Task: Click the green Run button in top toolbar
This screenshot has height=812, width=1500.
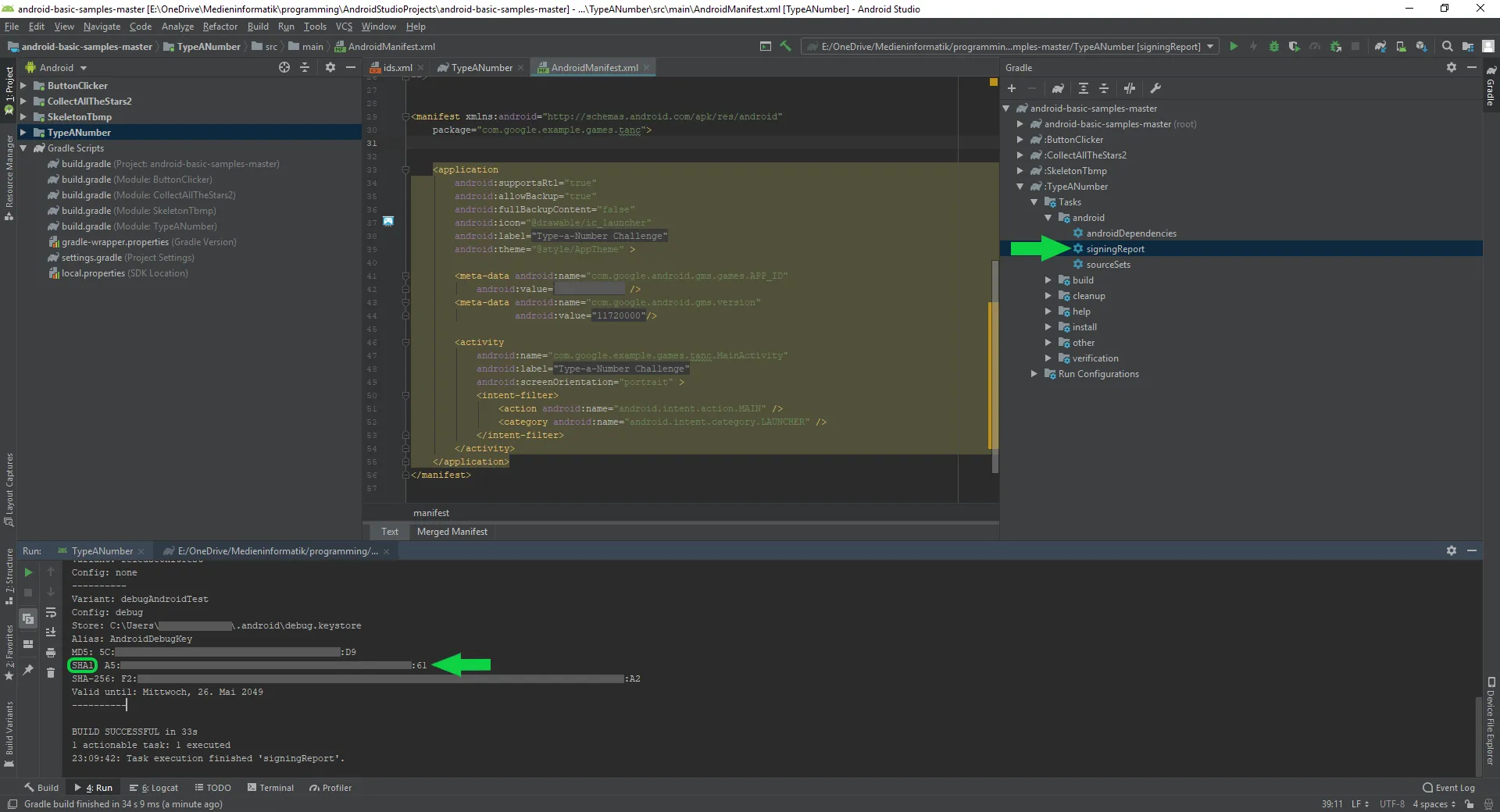Action: tap(1234, 47)
